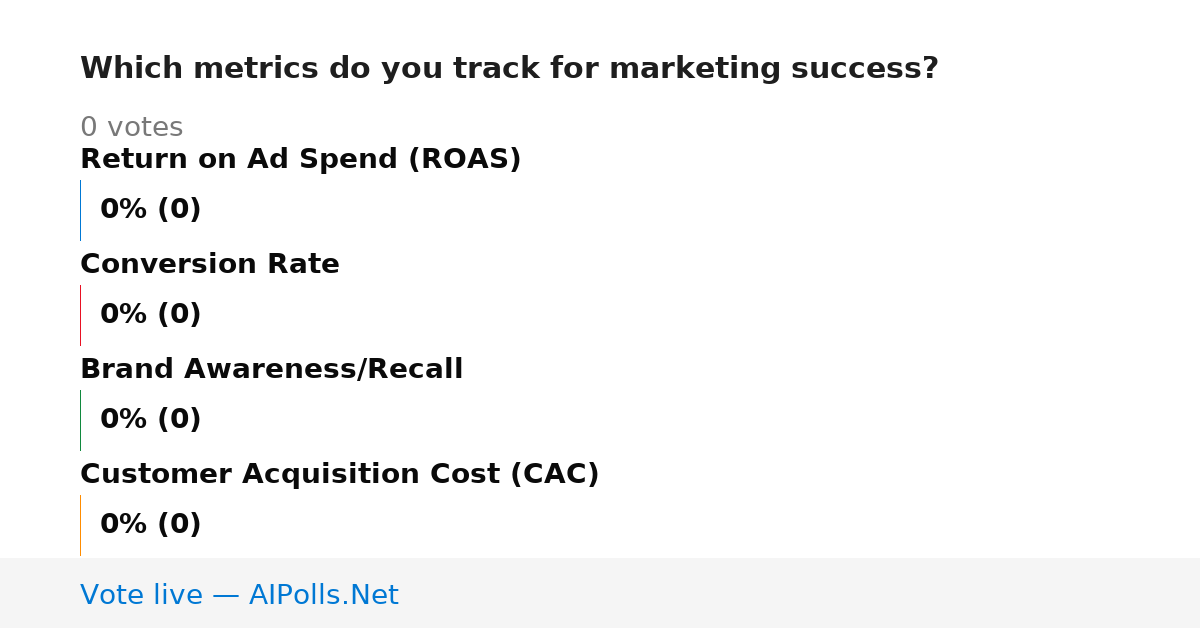Click the green Brand Awareness result bar

pos(80,420)
